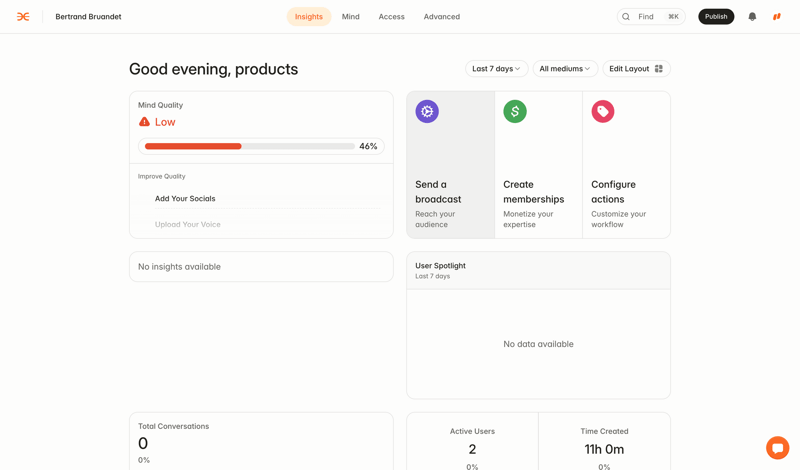Click the app logo in top-left corner
Screen dimensions: 800x470
tap(23, 17)
